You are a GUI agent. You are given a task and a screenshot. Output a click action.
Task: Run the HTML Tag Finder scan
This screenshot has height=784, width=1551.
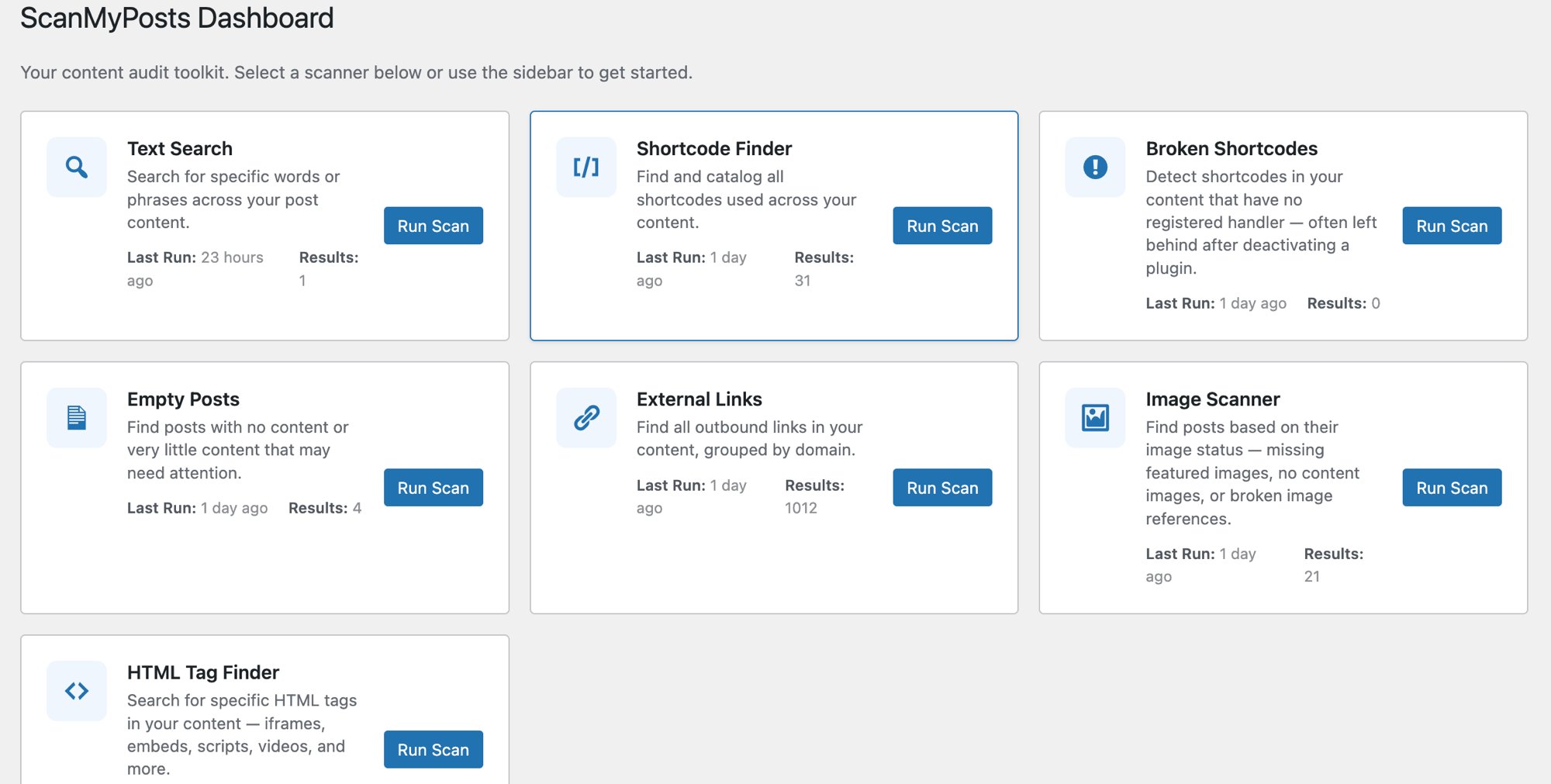[x=433, y=749]
